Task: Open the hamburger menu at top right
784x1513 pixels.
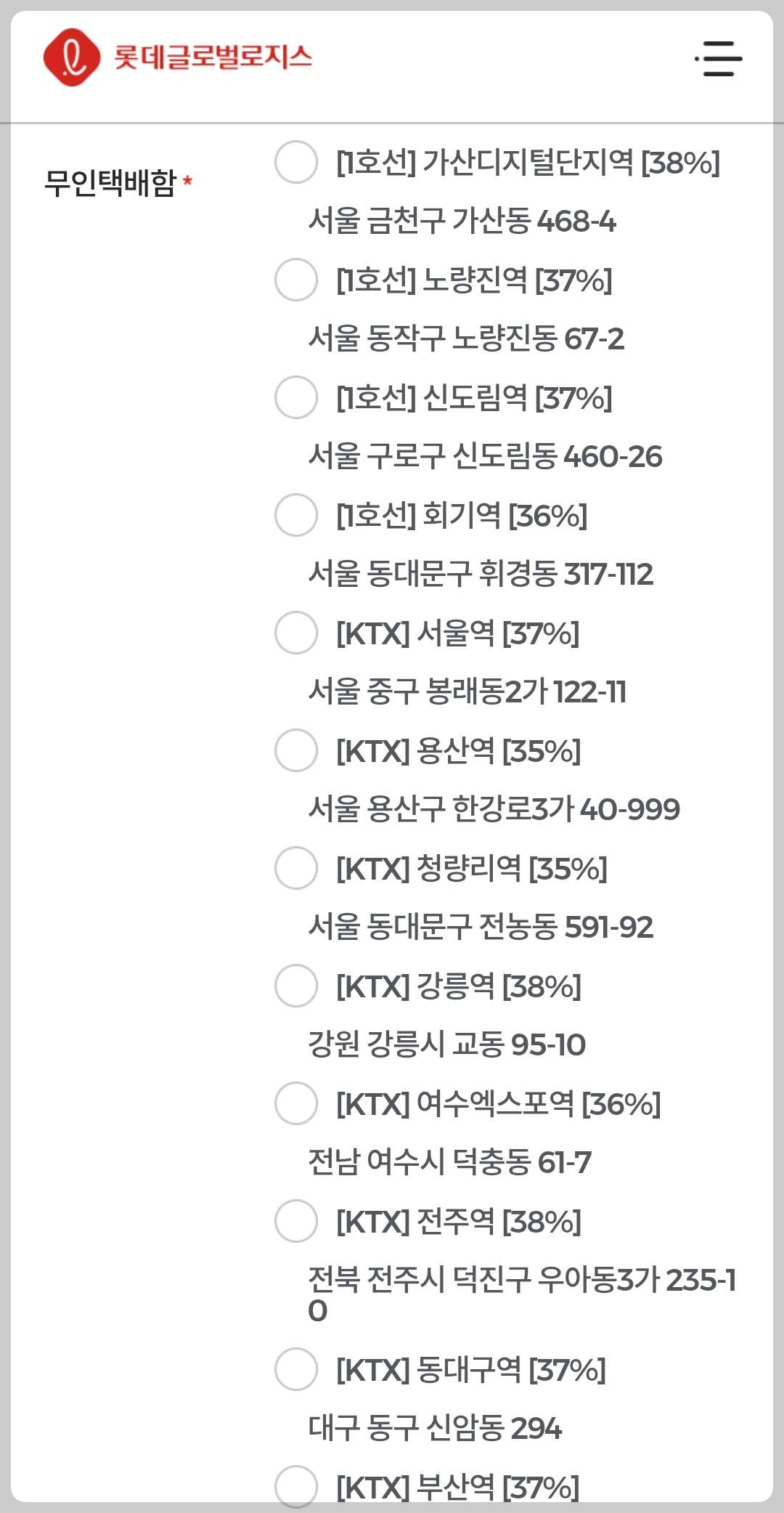Action: click(x=719, y=59)
